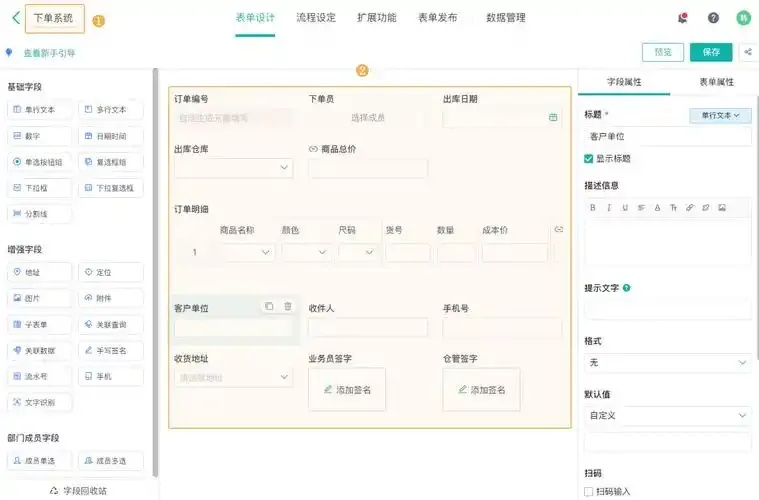Add a 图片 field

[40, 298]
